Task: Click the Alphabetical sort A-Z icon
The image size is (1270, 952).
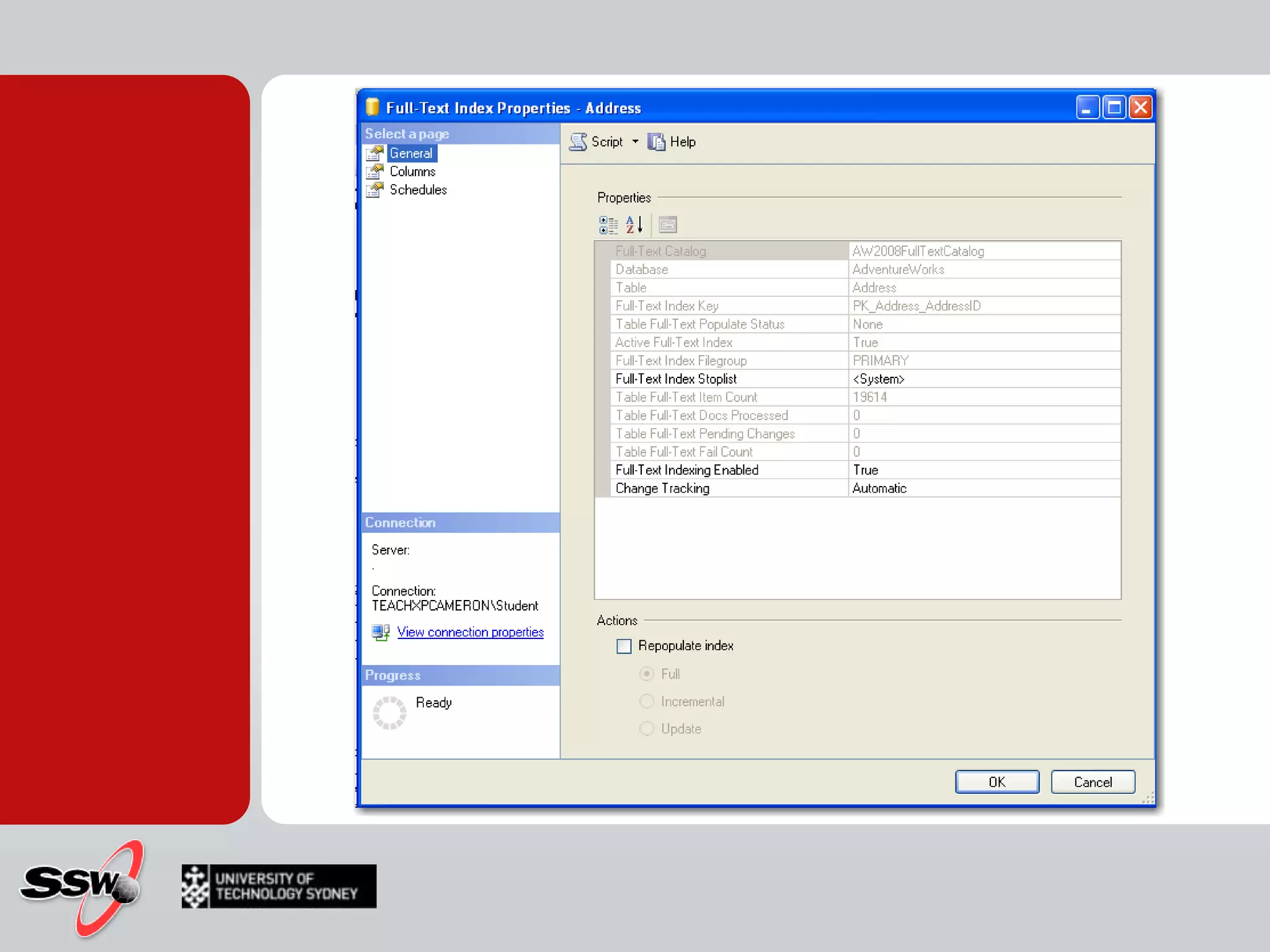Action: coord(634,225)
